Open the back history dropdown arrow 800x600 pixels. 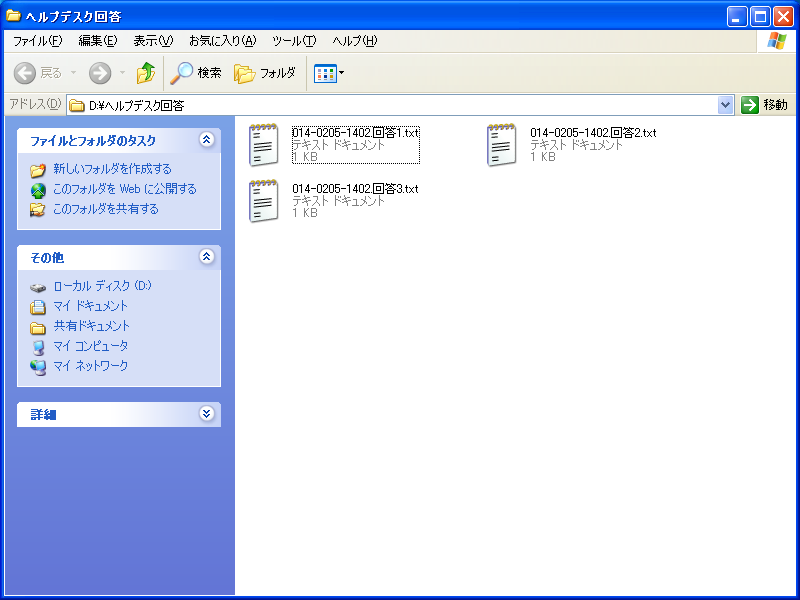pyautogui.click(x=73, y=73)
